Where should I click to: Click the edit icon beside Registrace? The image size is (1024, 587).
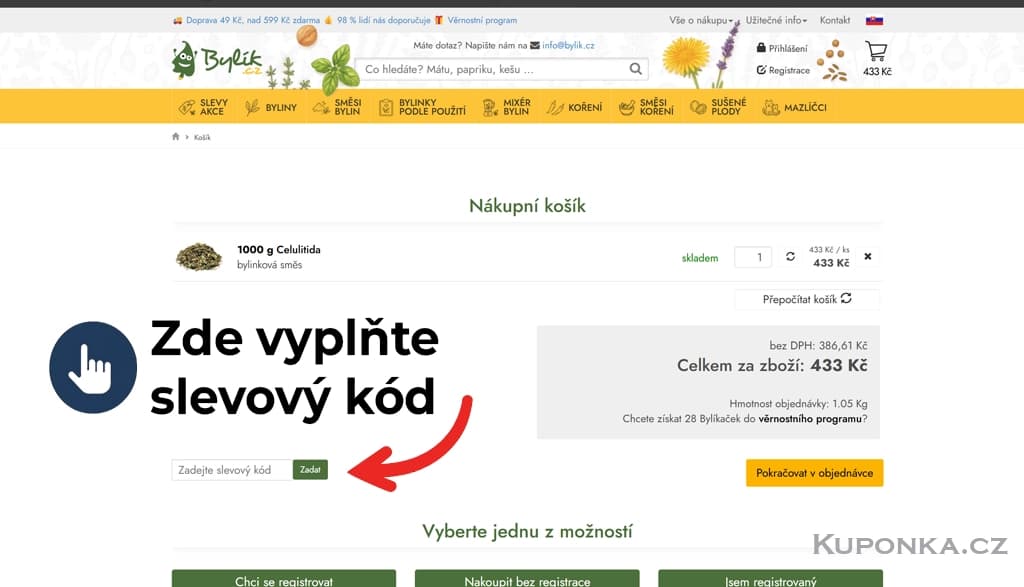pos(761,69)
